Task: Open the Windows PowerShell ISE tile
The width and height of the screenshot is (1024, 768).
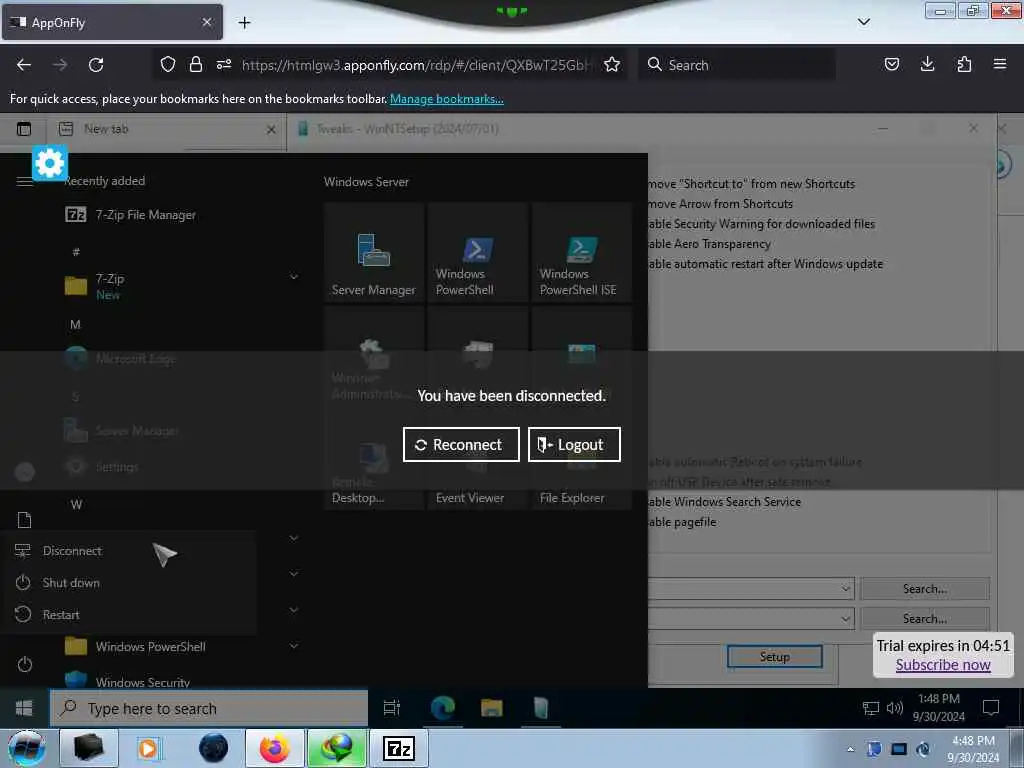Action: click(581, 252)
